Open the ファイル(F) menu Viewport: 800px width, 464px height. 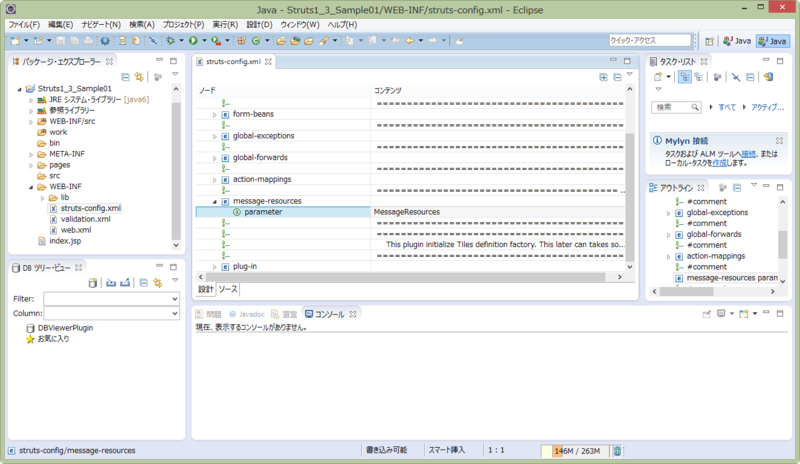[24, 25]
